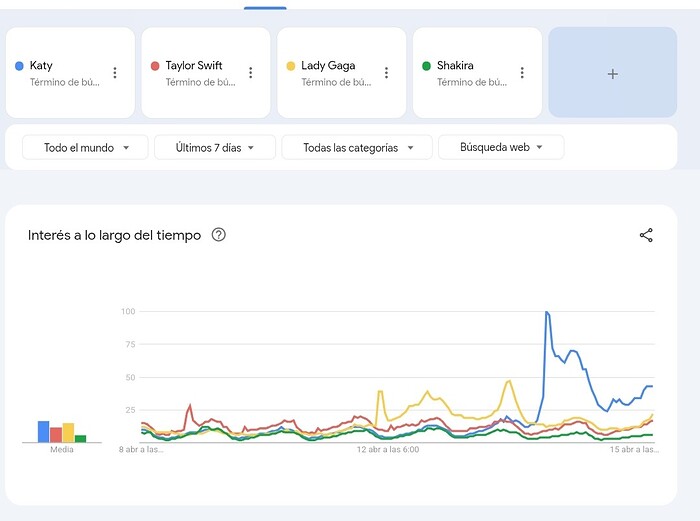Open the options menu for Lady Gaga
Viewport: 700px width, 521px height.
pos(386,73)
